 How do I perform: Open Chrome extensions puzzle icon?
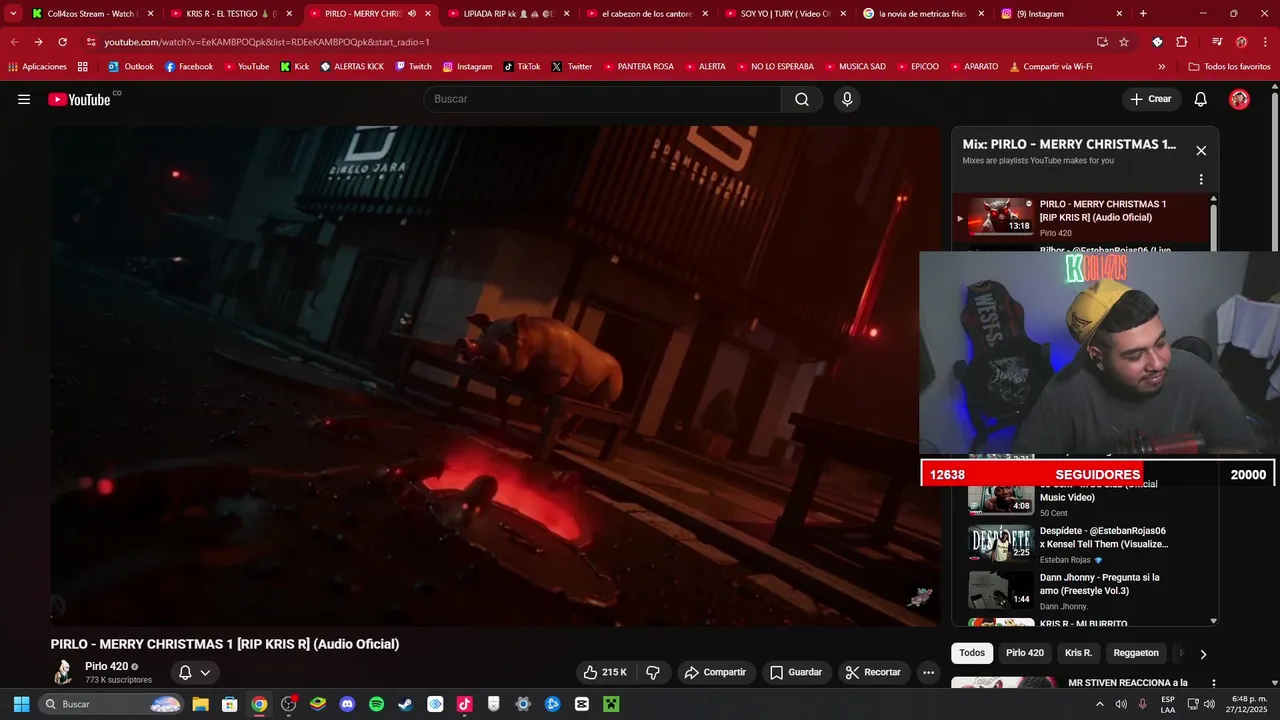1182,42
